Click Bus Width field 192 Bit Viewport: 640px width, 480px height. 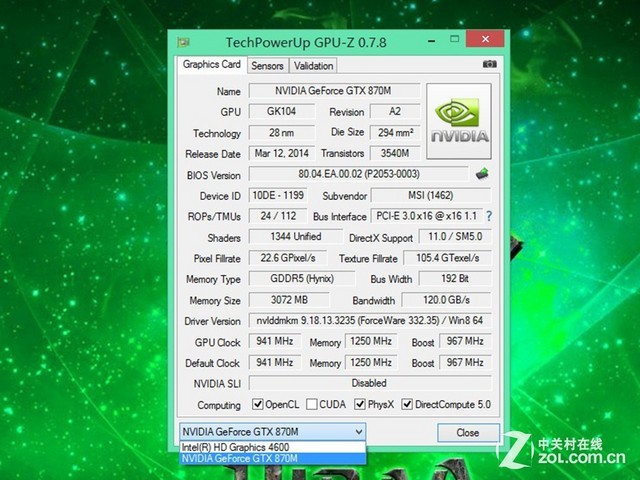(x=455, y=279)
